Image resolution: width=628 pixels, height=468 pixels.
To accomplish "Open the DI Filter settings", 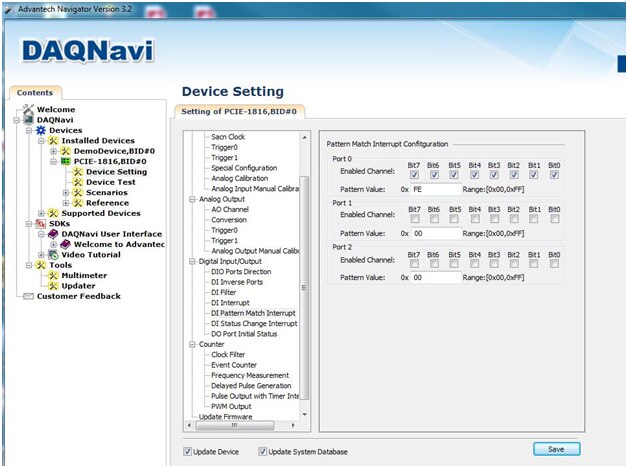I will click(223, 292).
